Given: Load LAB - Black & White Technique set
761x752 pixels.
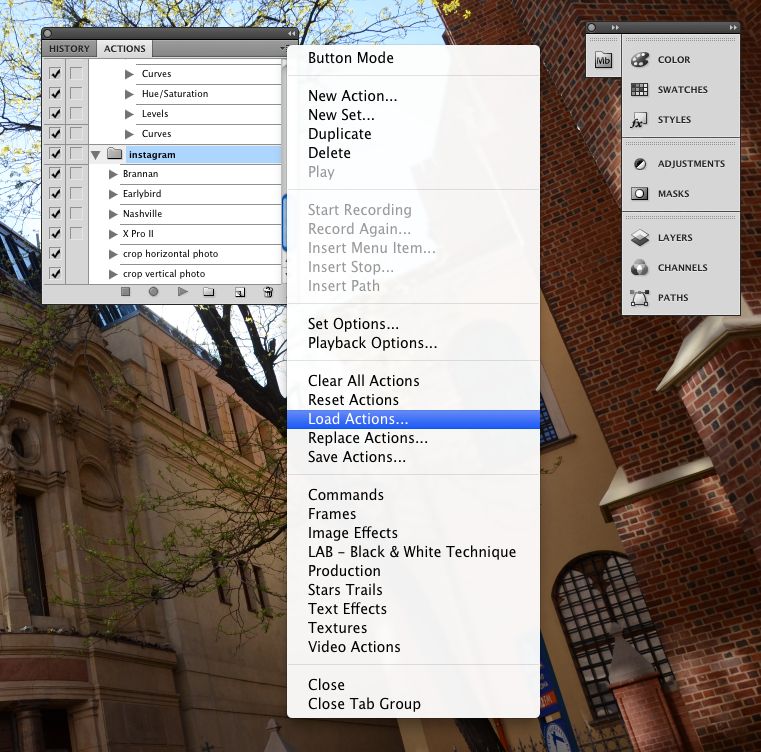Looking at the screenshot, I should point(413,552).
